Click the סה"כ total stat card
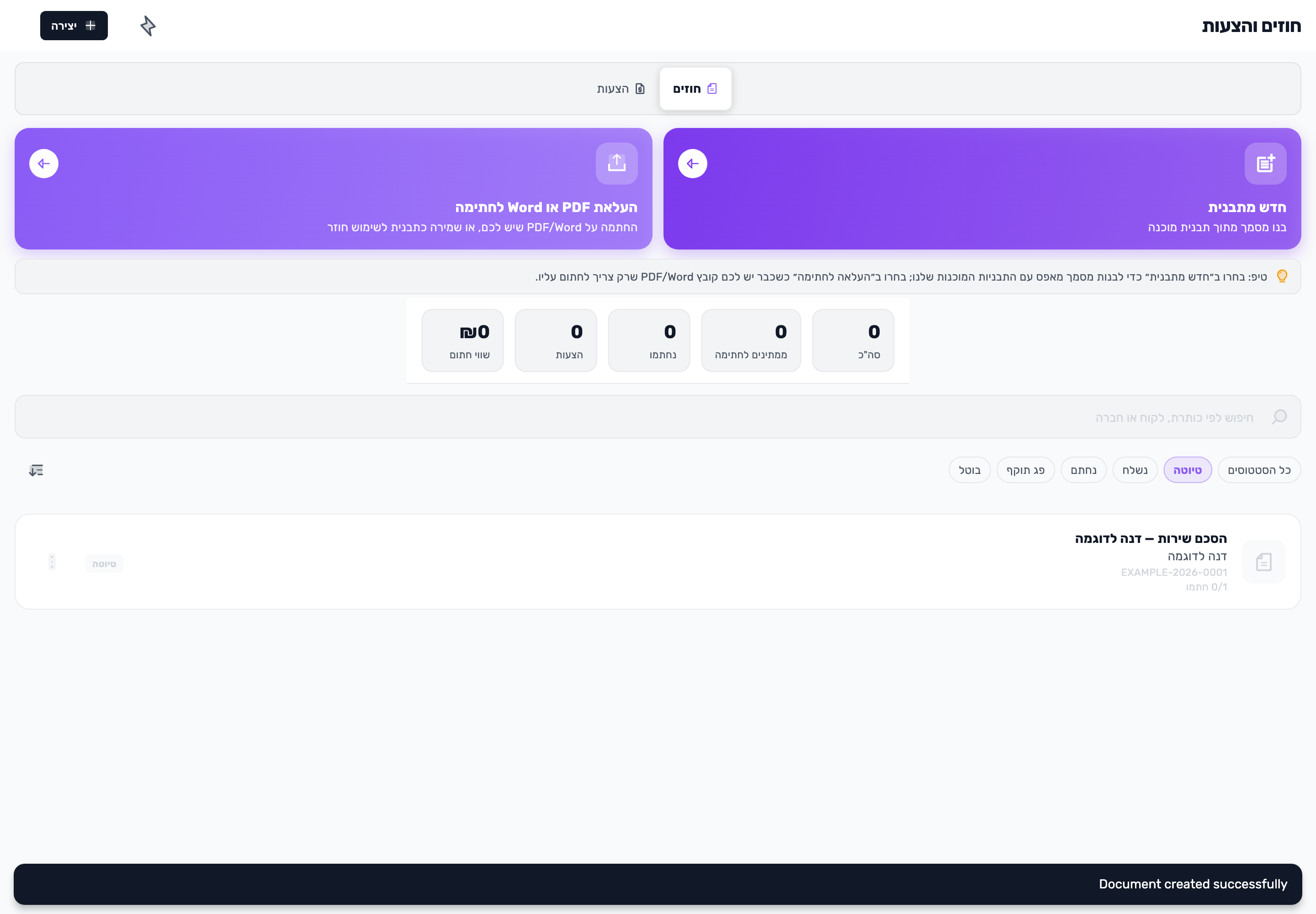This screenshot has width=1316, height=914. point(853,341)
